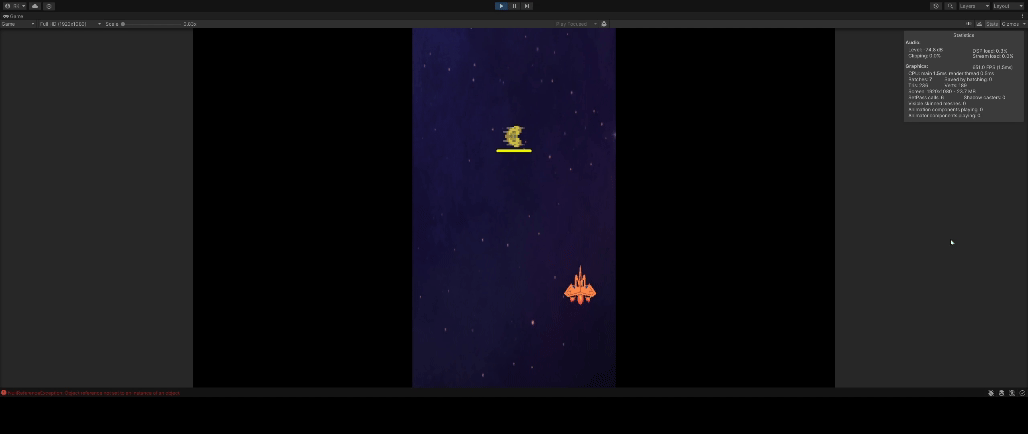Expand the Layers dropdown
The height and width of the screenshot is (434, 1028).
tap(973, 6)
